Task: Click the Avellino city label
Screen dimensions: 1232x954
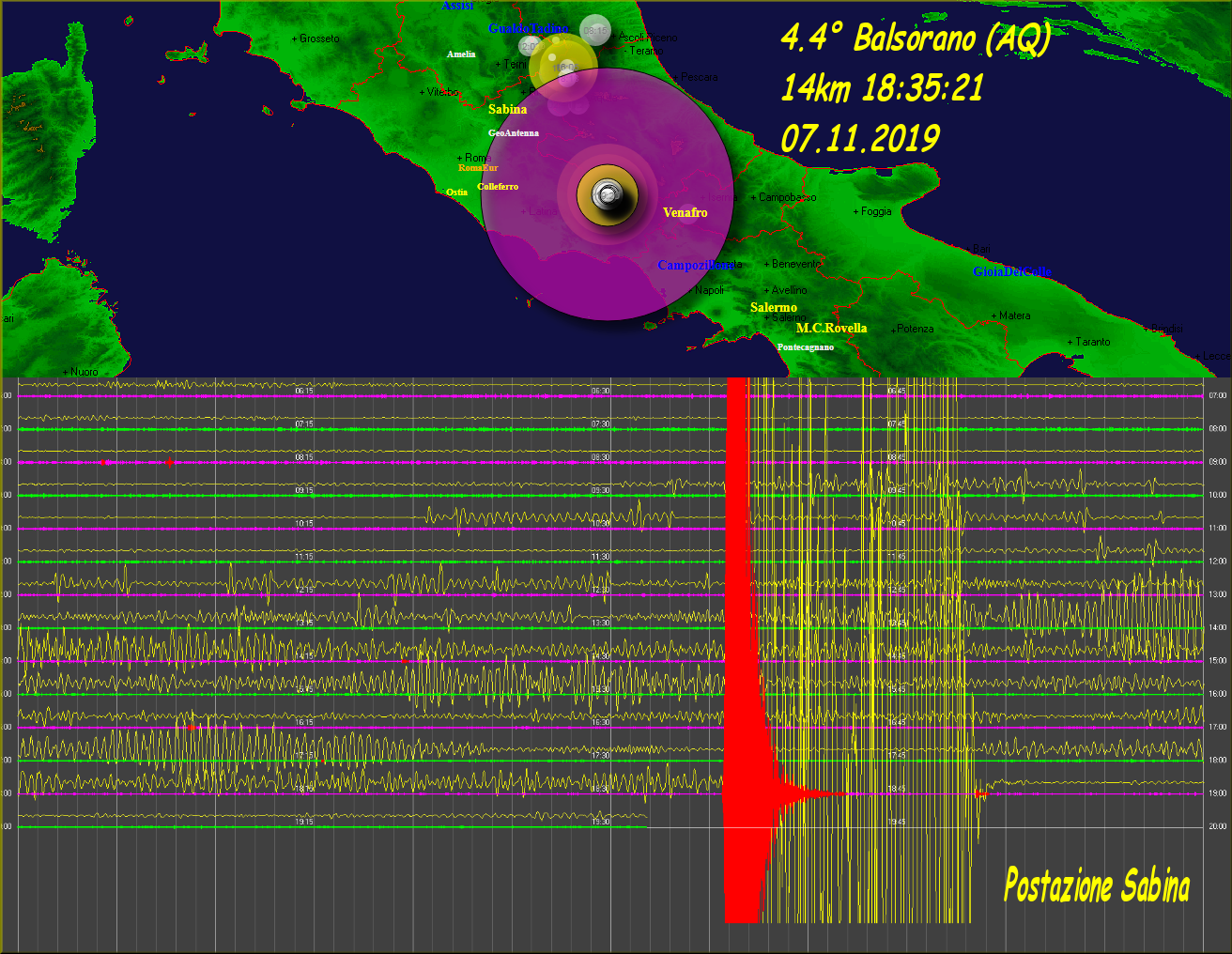Action: pos(787,291)
